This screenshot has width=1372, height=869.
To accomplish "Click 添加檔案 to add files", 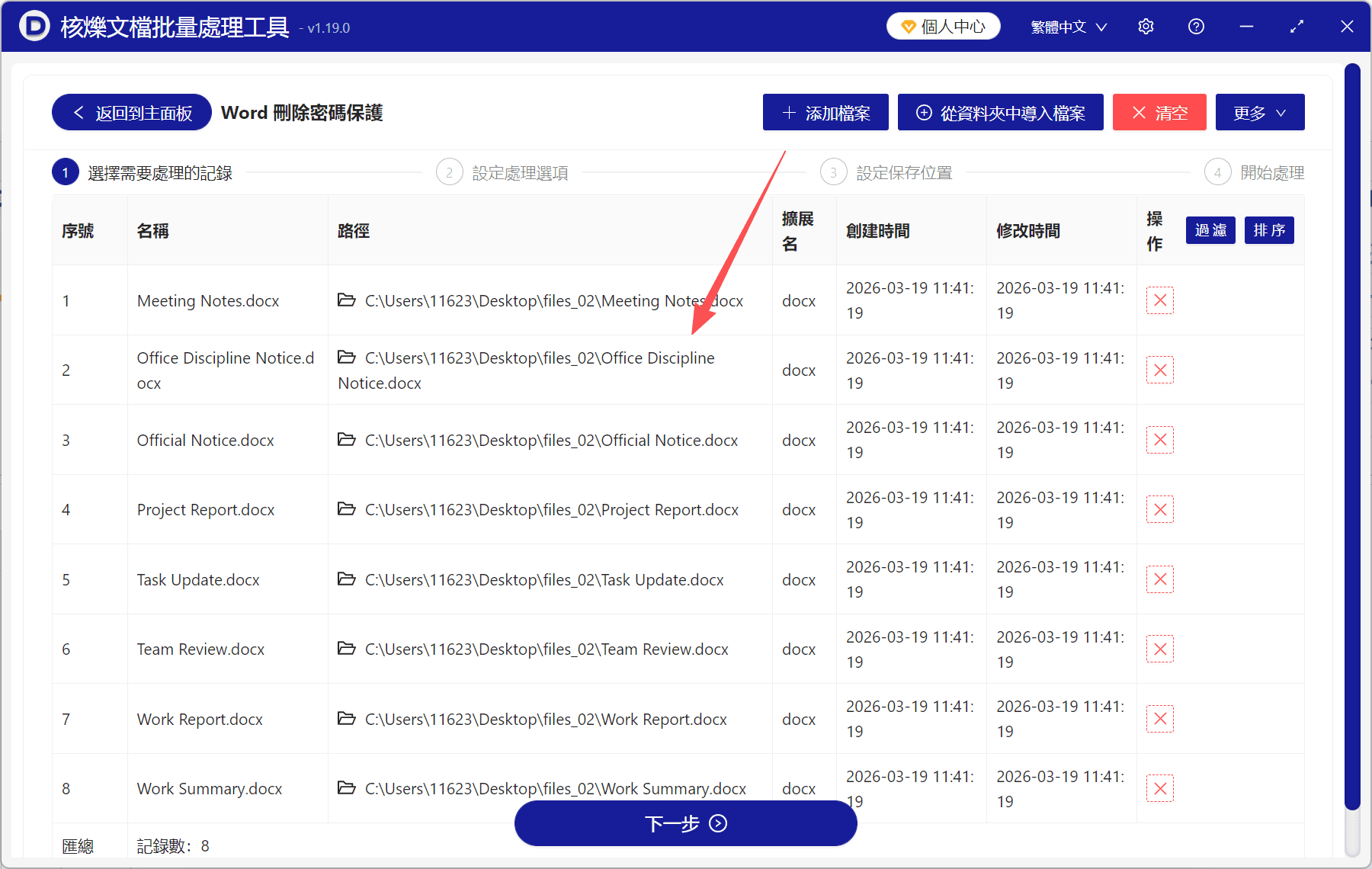I will click(x=825, y=112).
